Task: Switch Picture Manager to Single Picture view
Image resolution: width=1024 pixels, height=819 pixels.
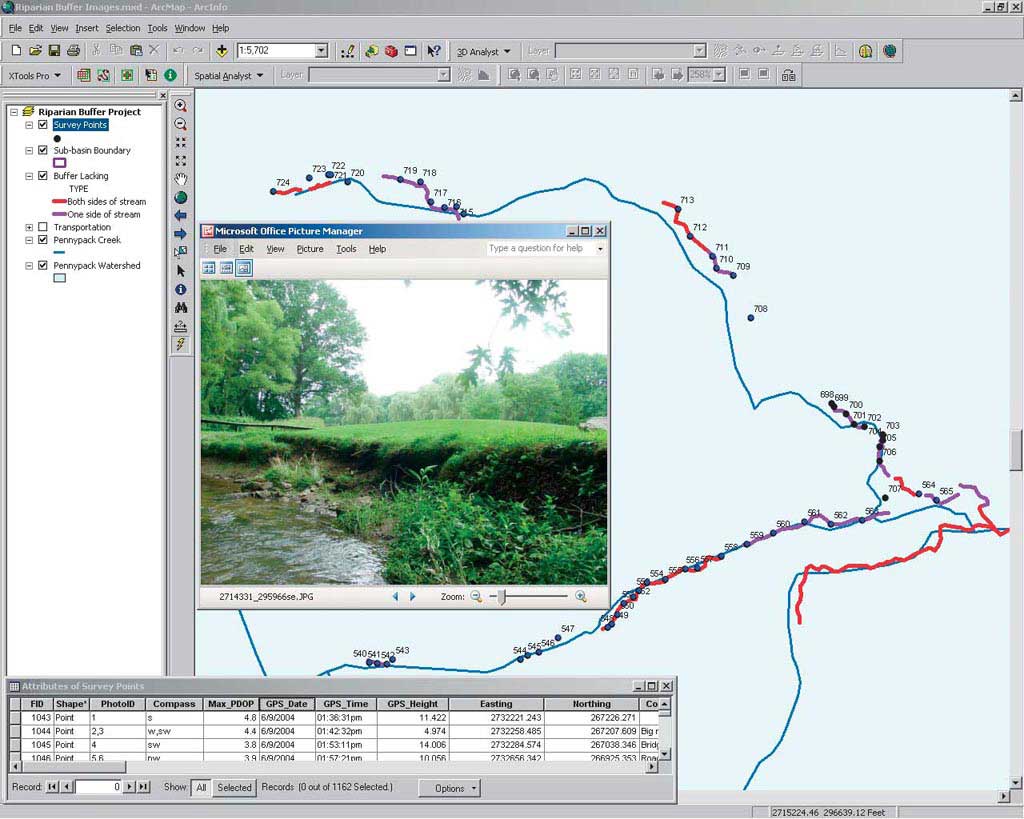Action: 244,268
